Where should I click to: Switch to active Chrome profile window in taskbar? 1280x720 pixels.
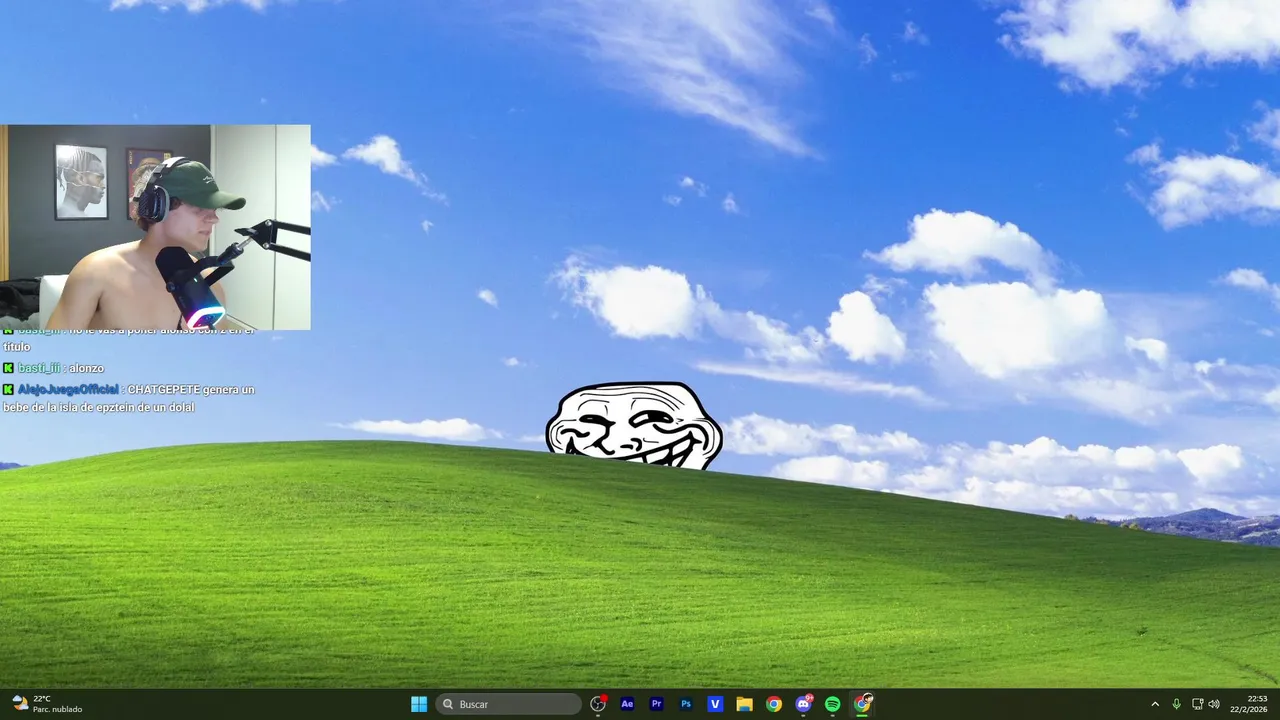click(862, 704)
